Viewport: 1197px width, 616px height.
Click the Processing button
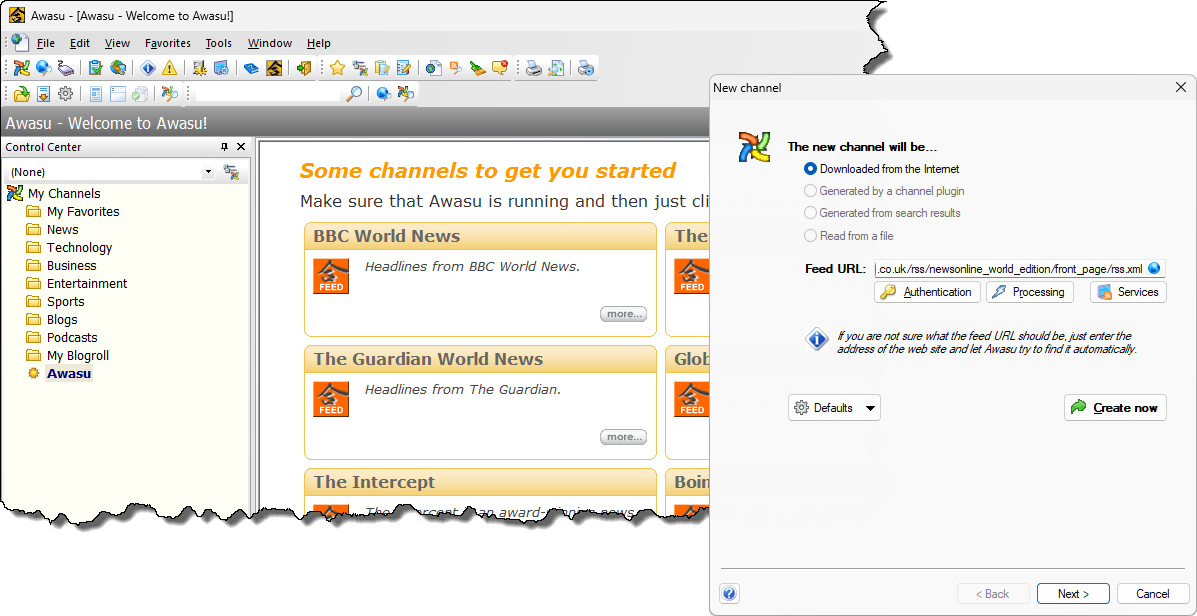coord(1030,292)
